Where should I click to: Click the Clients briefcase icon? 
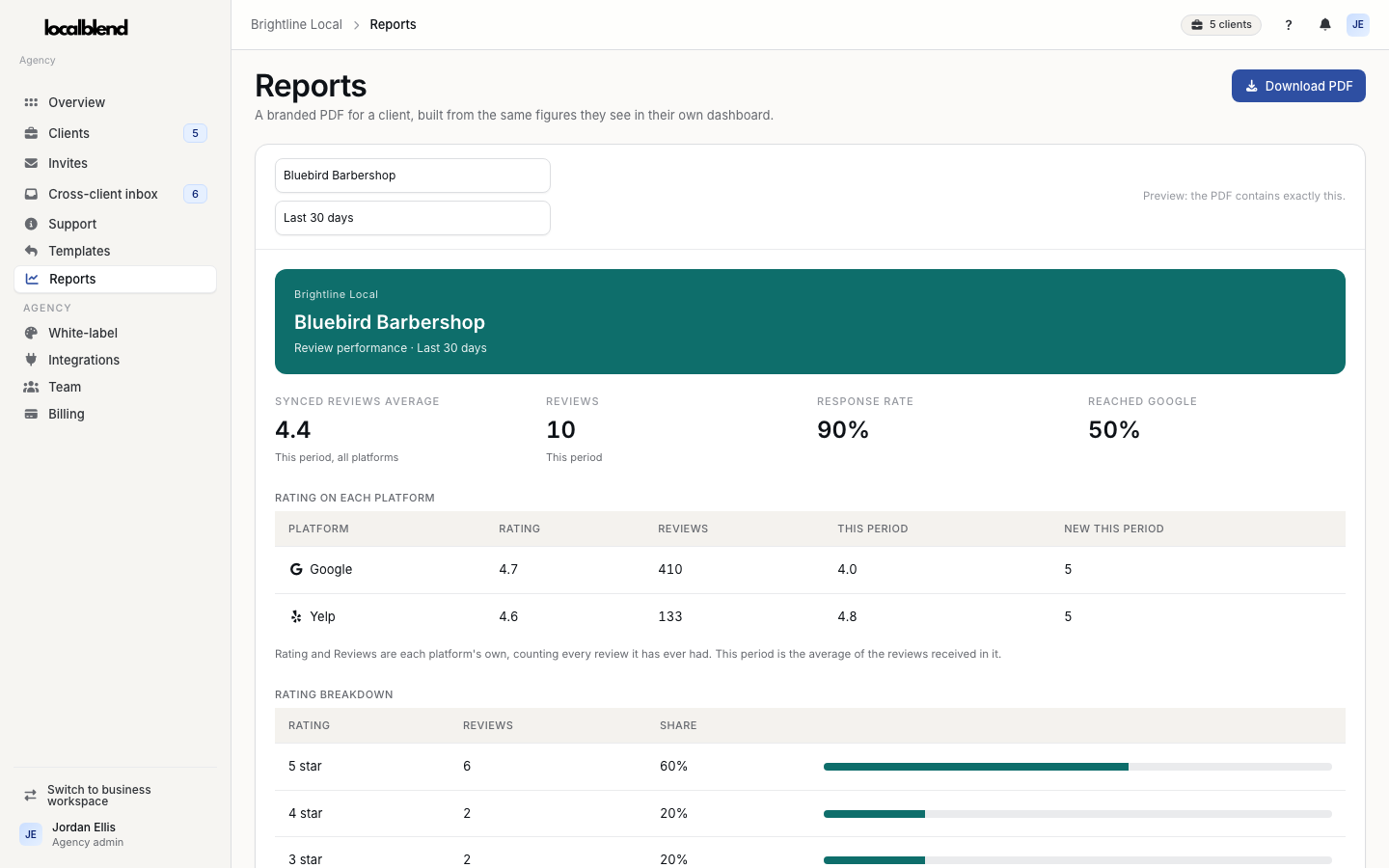[x=31, y=133]
